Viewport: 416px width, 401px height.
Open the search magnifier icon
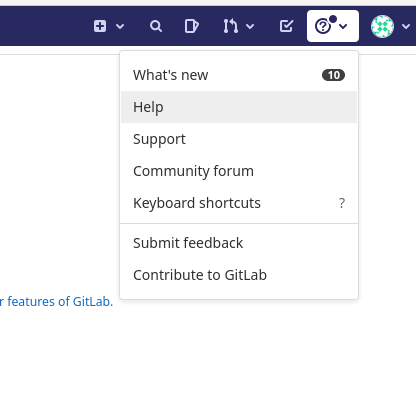156,26
